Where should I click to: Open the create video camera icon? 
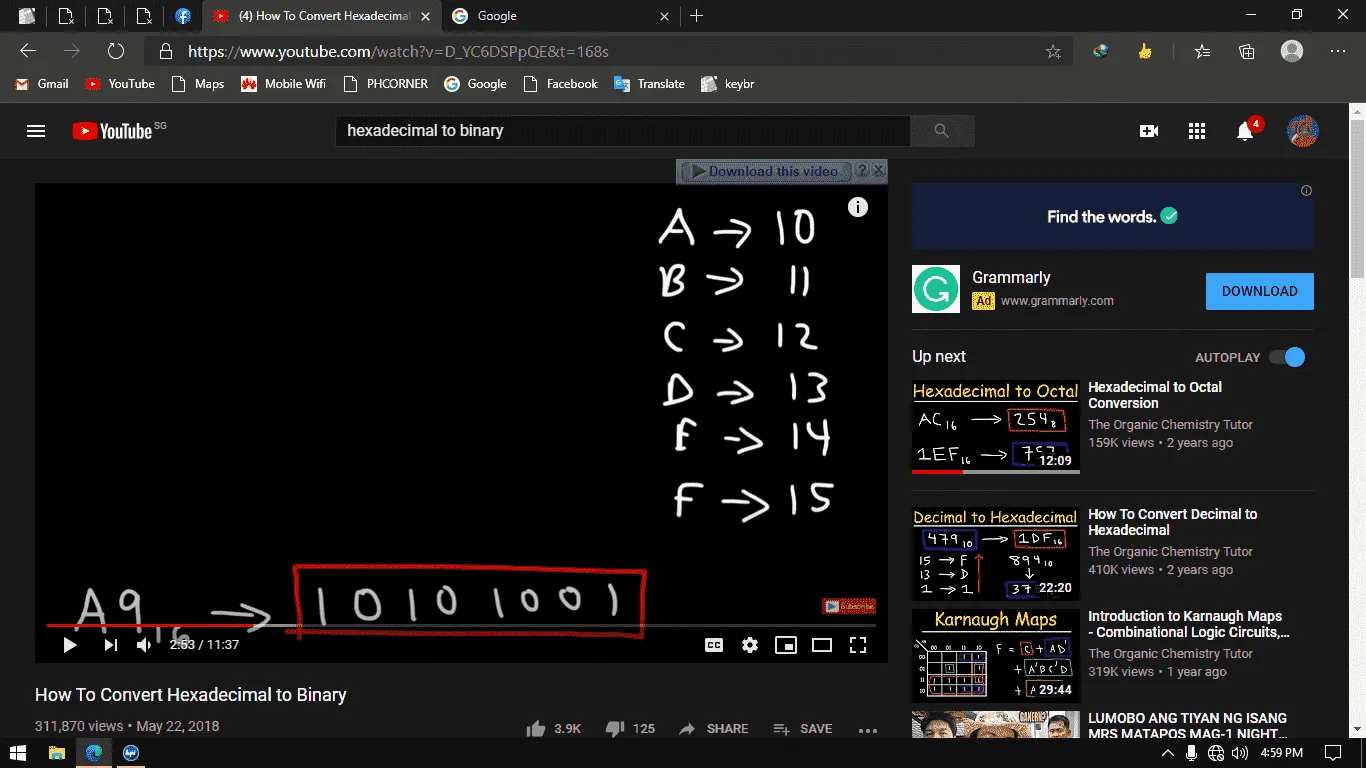pos(1149,131)
